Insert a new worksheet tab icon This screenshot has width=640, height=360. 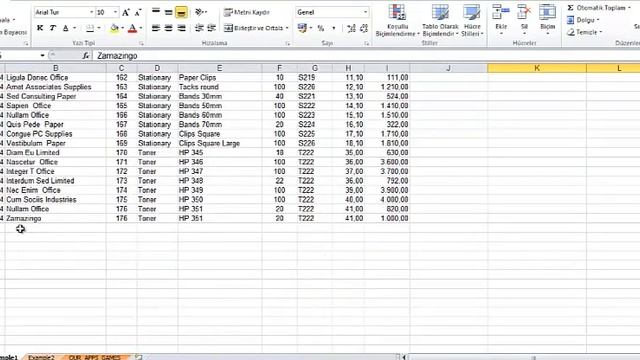tap(138, 358)
